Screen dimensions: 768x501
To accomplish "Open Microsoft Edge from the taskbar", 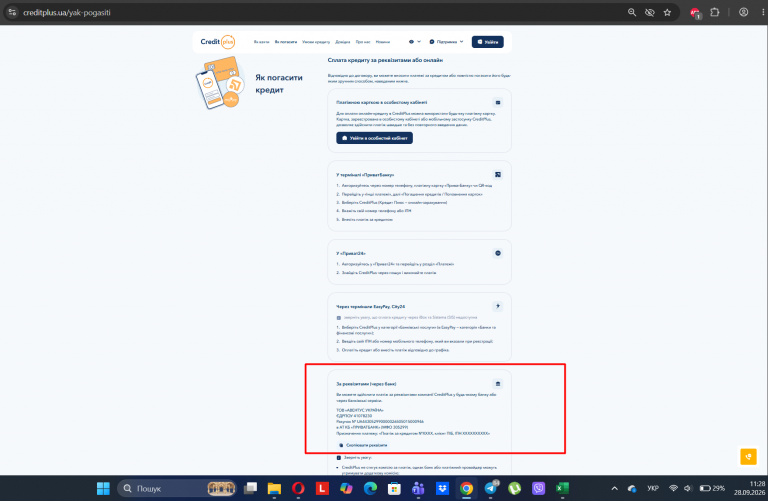I will click(x=370, y=488).
